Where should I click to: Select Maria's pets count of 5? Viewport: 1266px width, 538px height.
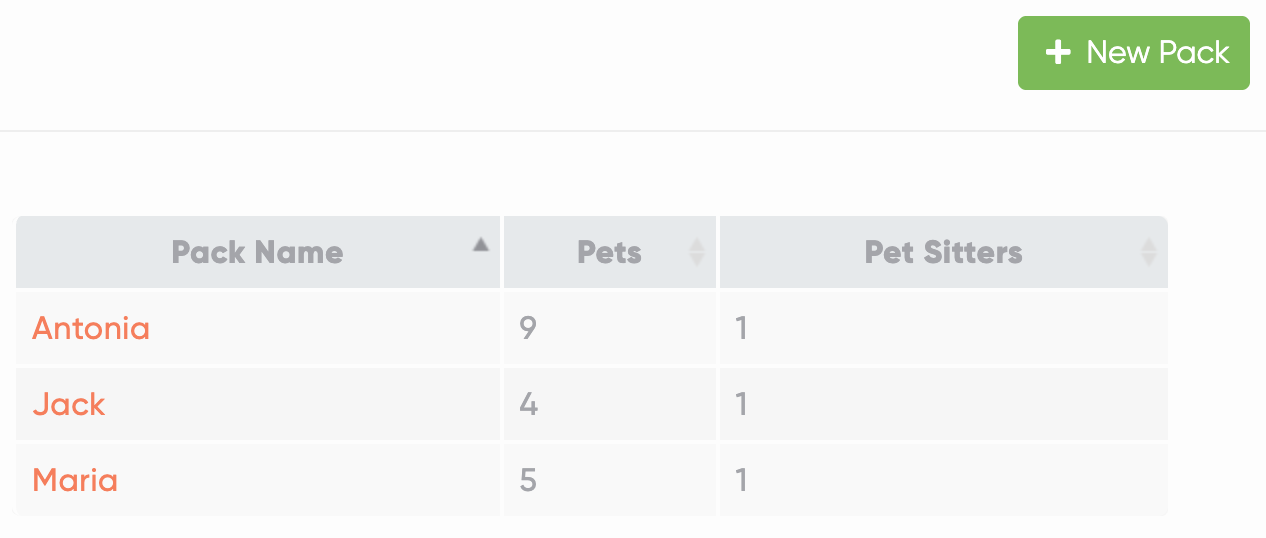pos(529,480)
